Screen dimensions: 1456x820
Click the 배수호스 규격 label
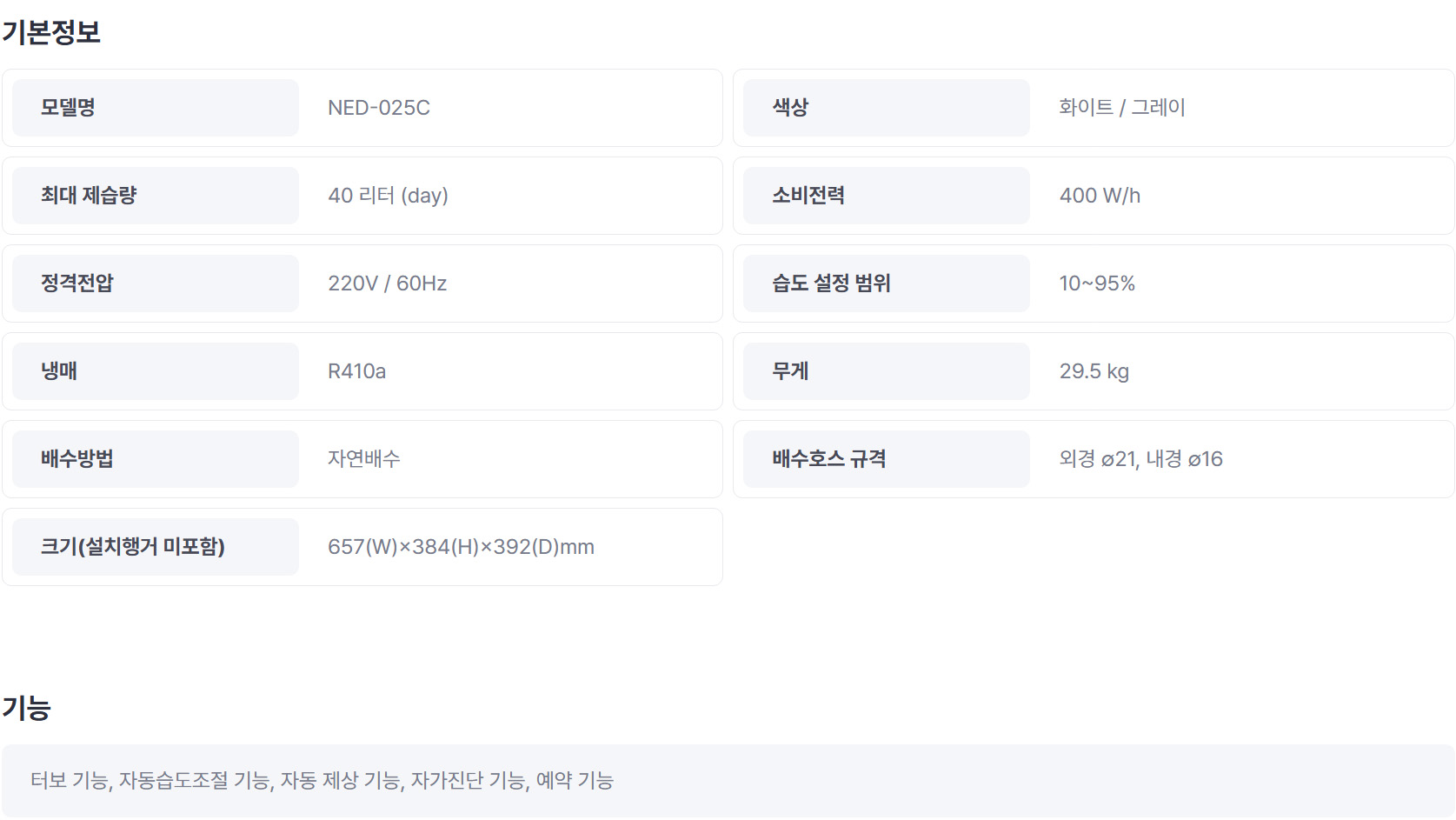click(829, 459)
